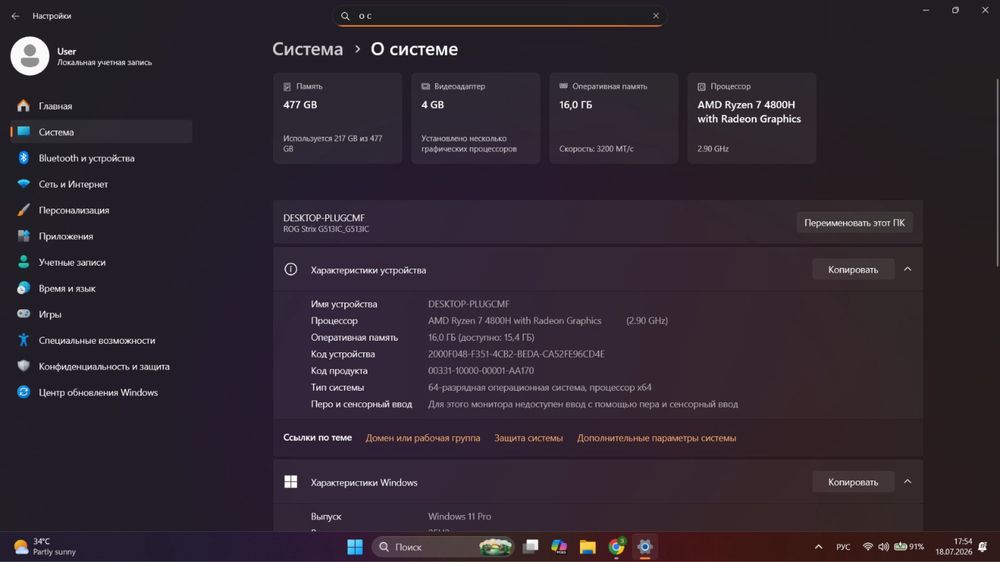Open the weather widget showing 34°C
The height and width of the screenshot is (562, 1000).
pos(46,547)
